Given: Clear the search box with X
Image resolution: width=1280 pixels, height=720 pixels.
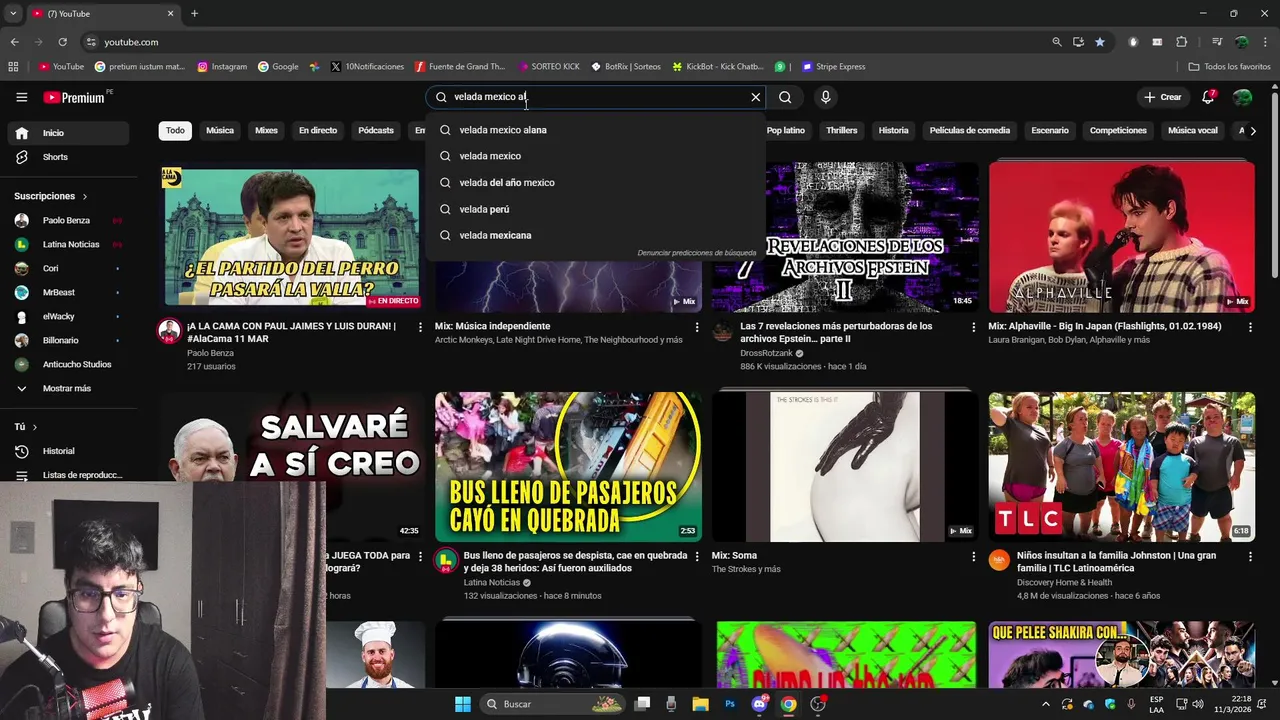Looking at the screenshot, I should (756, 97).
